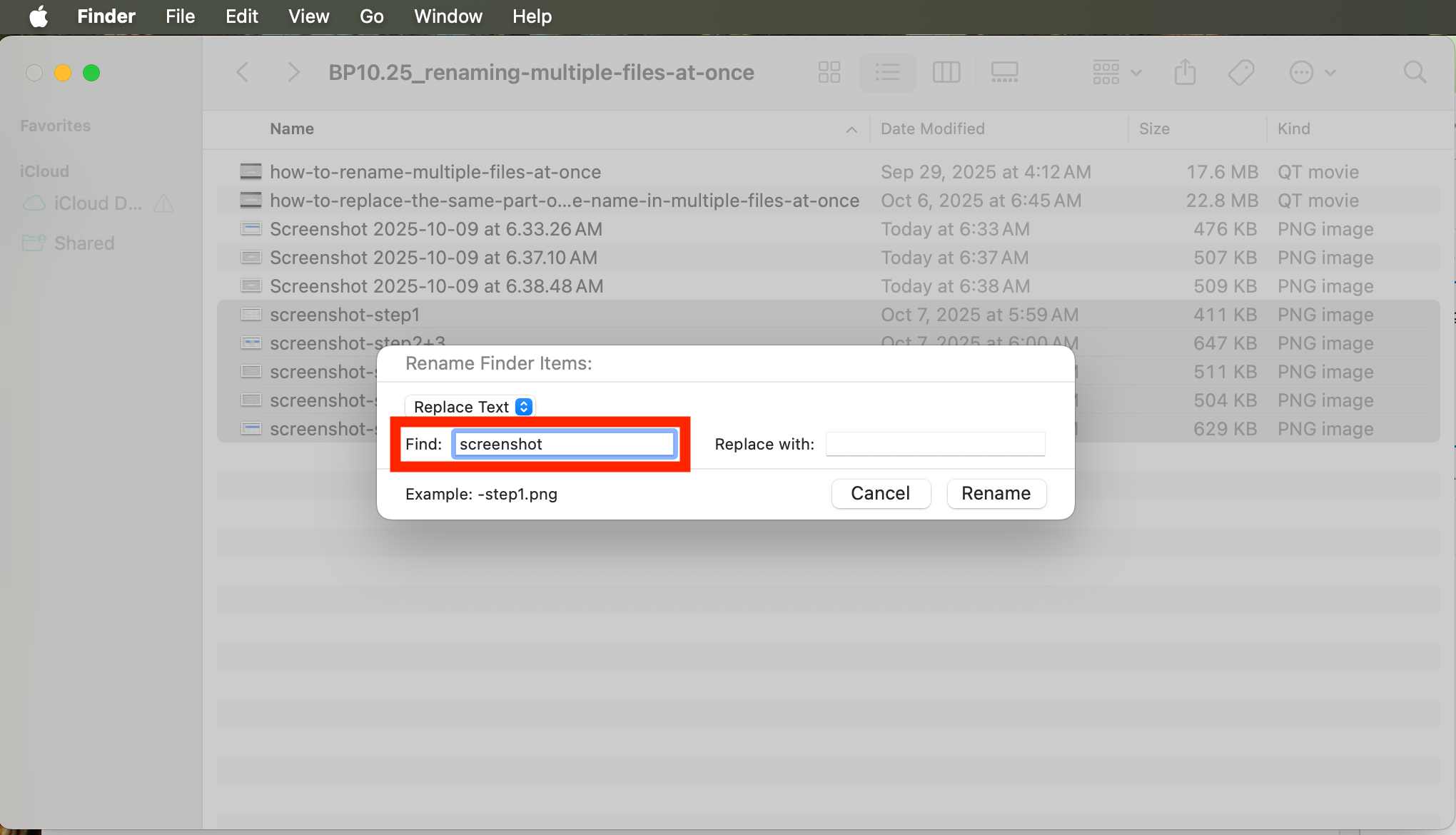Open the grouping options dropdown in the toolbar
The width and height of the screenshot is (1456, 835).
coord(1116,71)
